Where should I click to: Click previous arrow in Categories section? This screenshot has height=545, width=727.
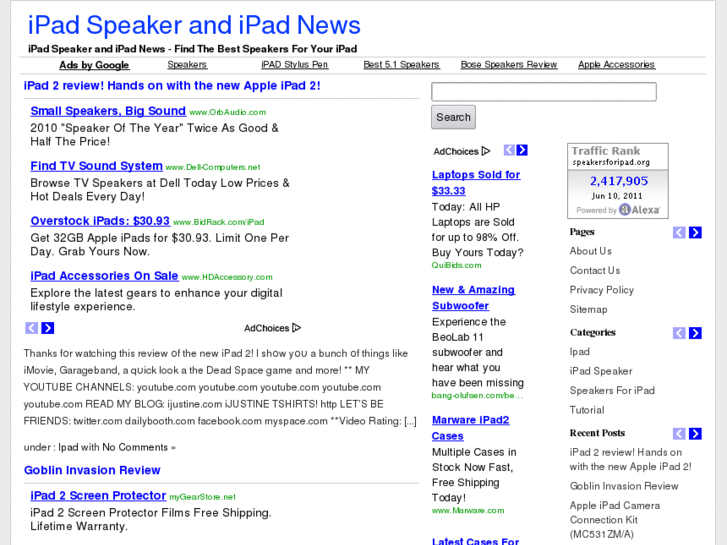tap(679, 333)
